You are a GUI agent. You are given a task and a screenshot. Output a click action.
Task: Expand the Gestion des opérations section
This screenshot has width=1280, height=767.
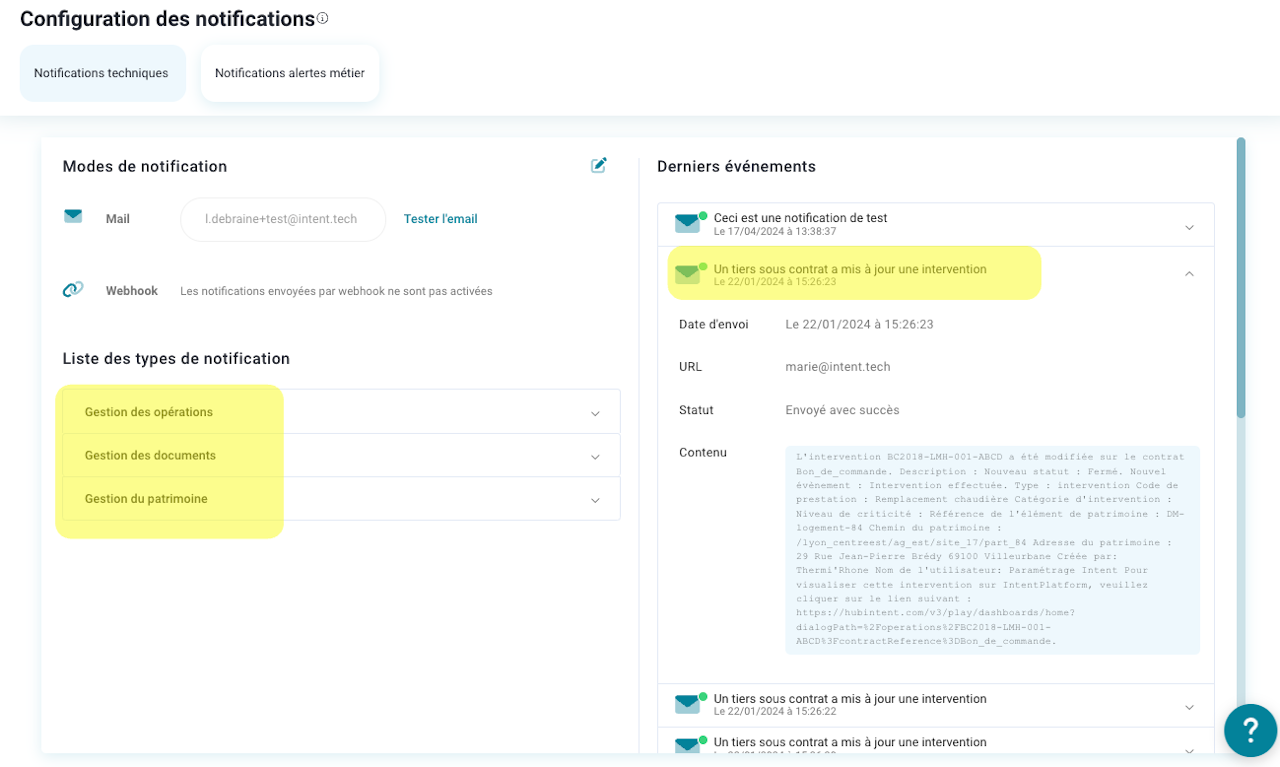595,413
